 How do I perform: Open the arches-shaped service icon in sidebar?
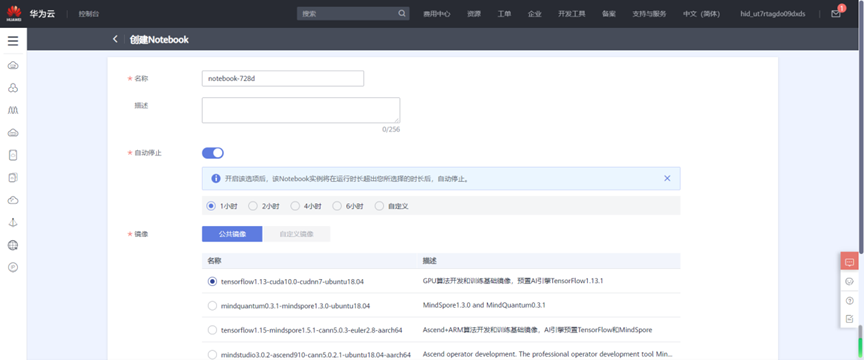click(13, 110)
